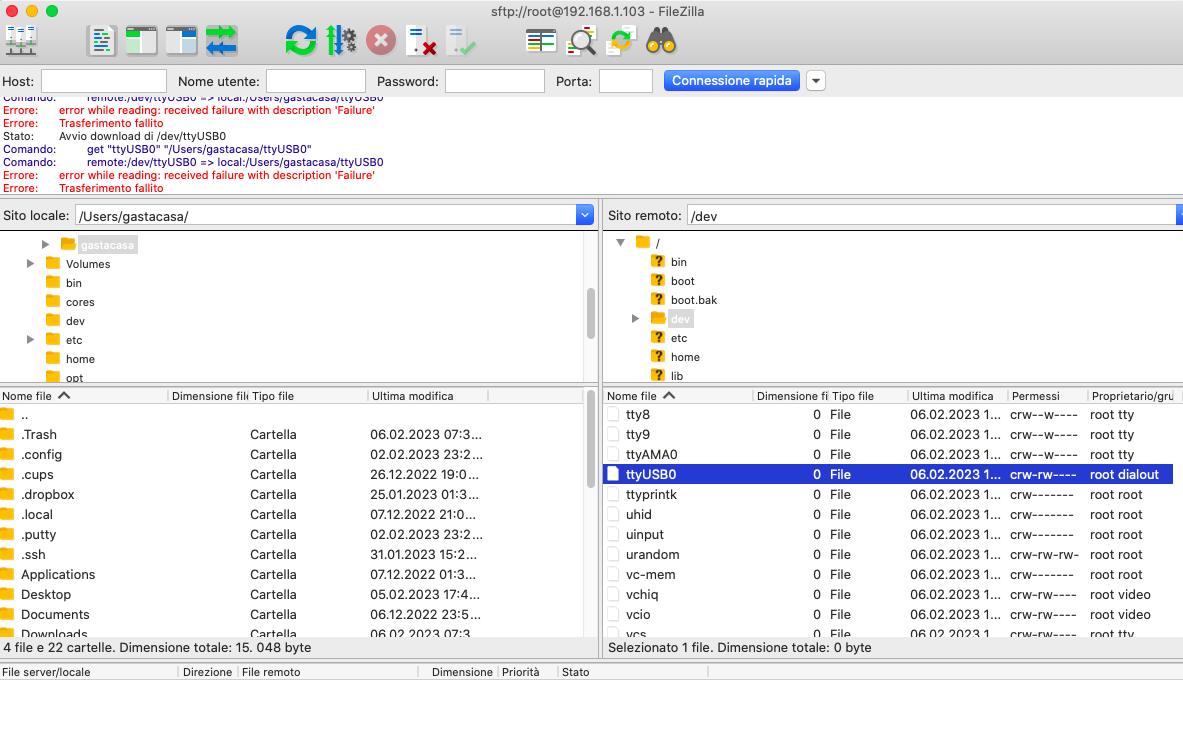Screen dimensions: 1183x744
Task: Select urandom file in remote list
Action: [889, 555]
